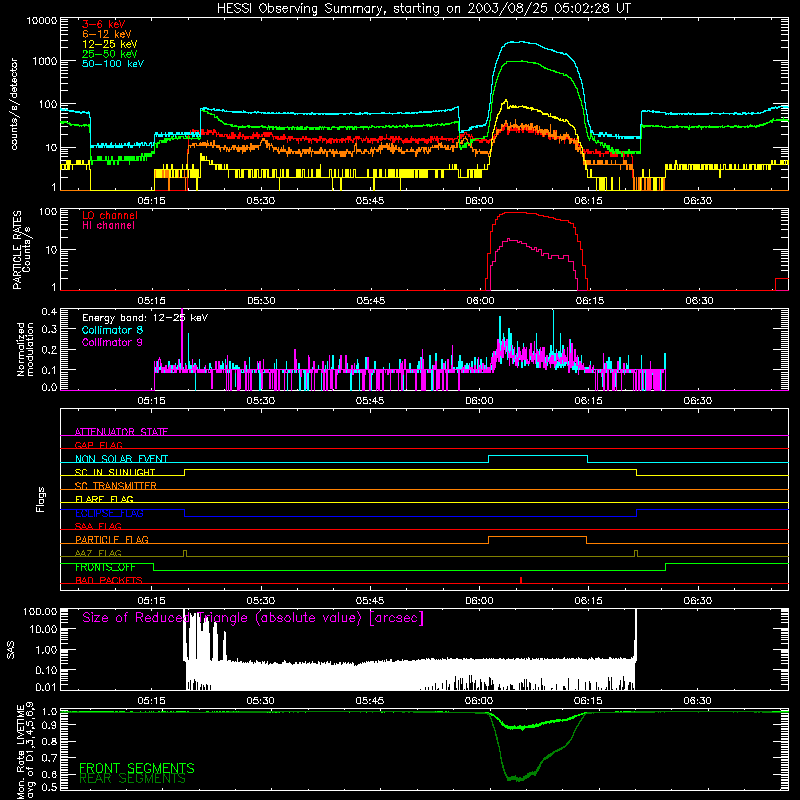Select the 'Collimator 9' legend label
This screenshot has width=800, height=800.
pos(112,342)
